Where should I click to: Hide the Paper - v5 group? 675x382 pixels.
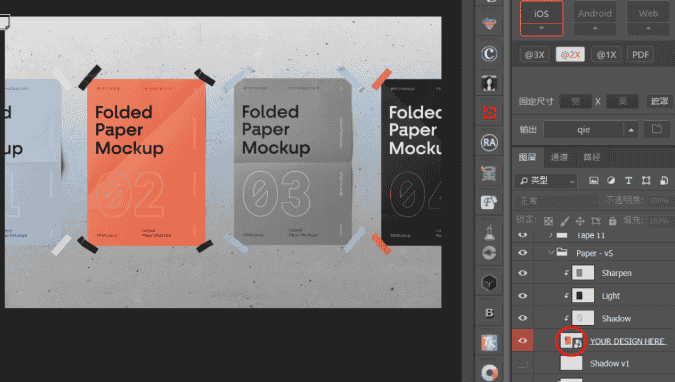point(523,253)
